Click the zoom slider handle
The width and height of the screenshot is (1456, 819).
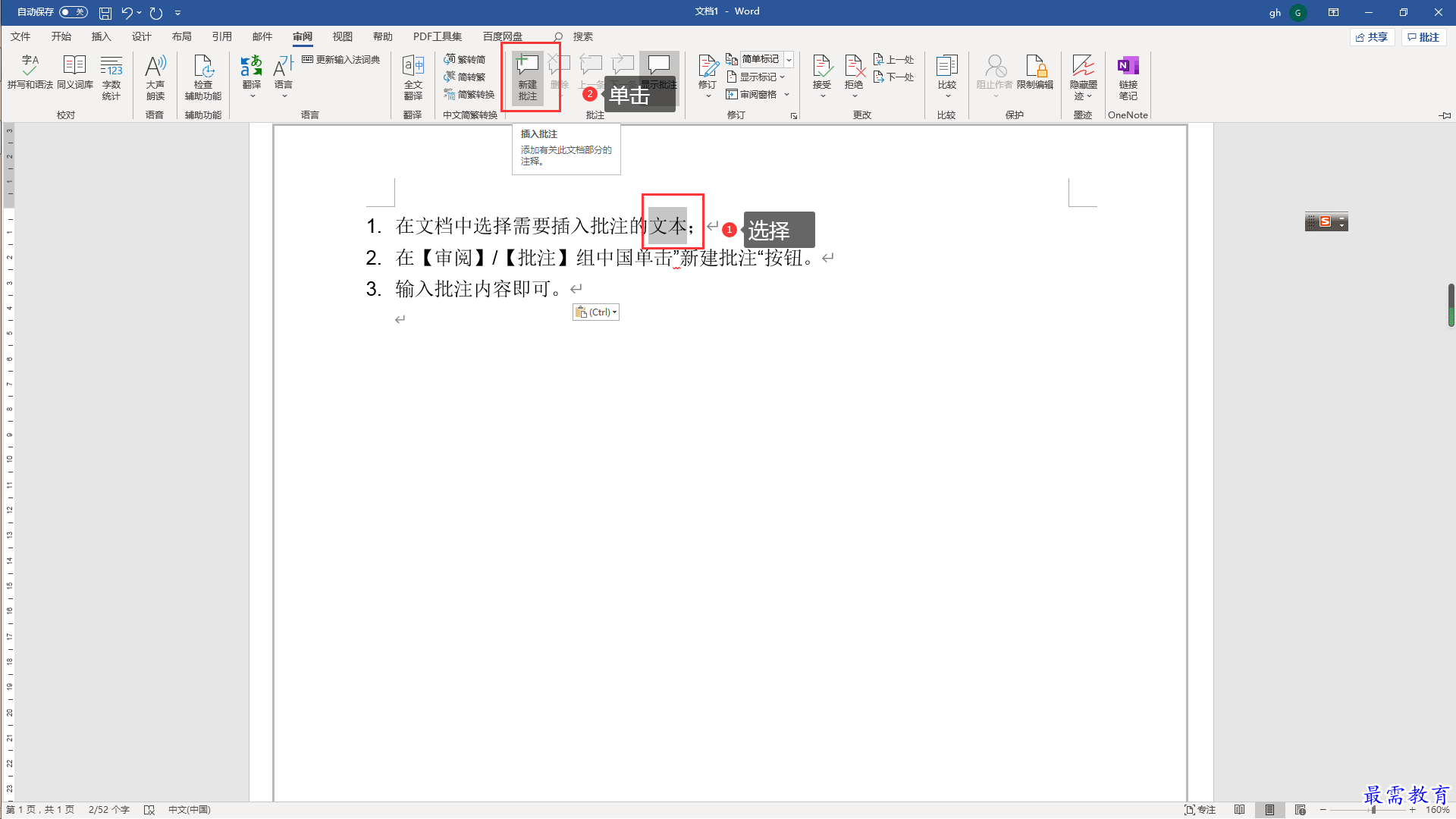[1373, 810]
